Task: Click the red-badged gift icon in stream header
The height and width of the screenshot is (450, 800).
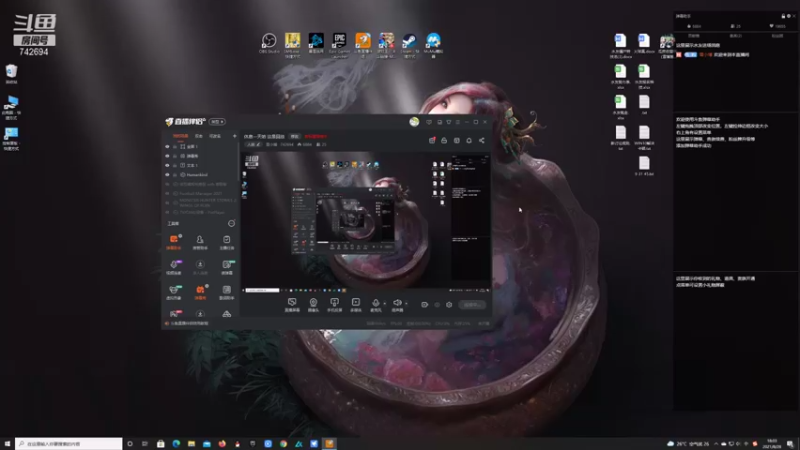Action: (x=432, y=140)
